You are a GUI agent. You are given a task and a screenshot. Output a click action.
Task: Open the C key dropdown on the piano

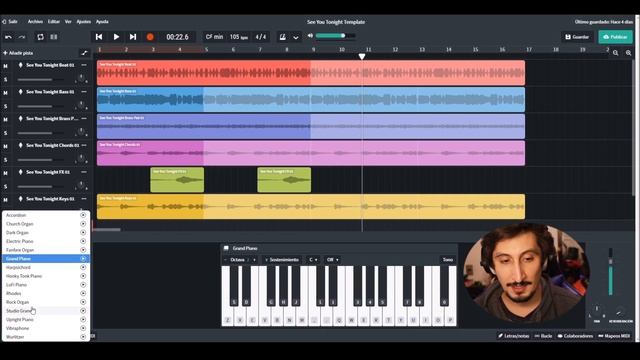pyautogui.click(x=313, y=260)
